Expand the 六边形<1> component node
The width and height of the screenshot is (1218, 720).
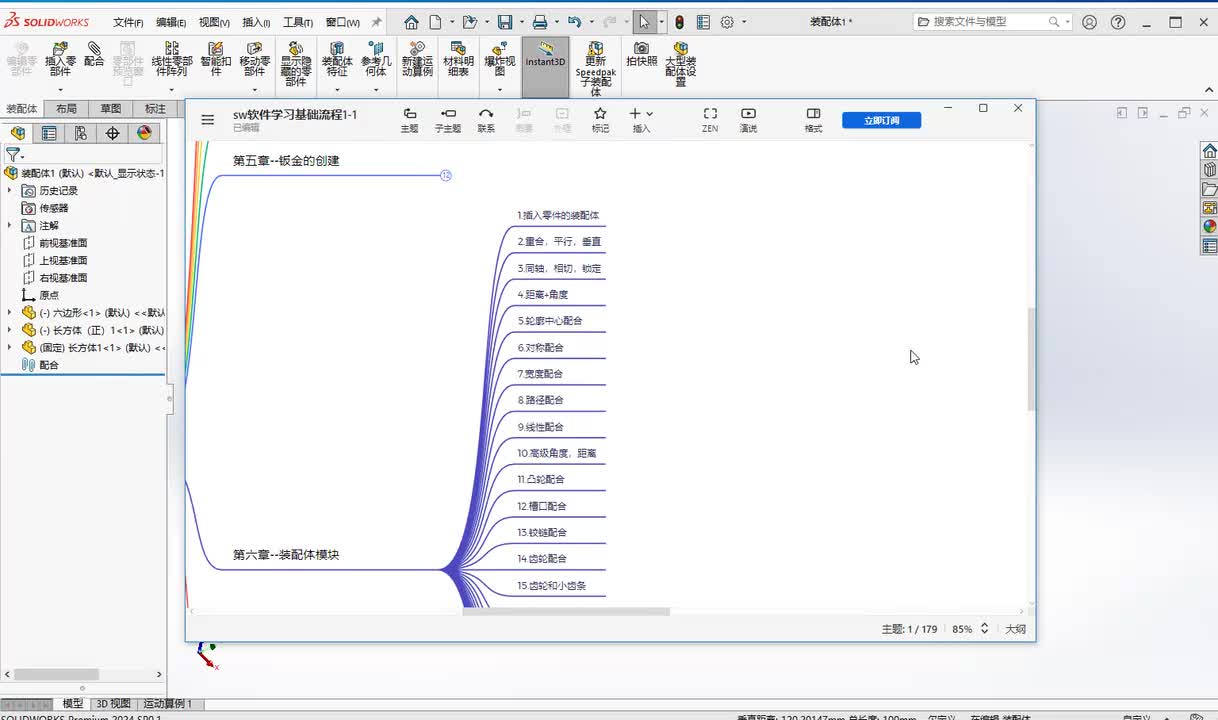[x=10, y=312]
